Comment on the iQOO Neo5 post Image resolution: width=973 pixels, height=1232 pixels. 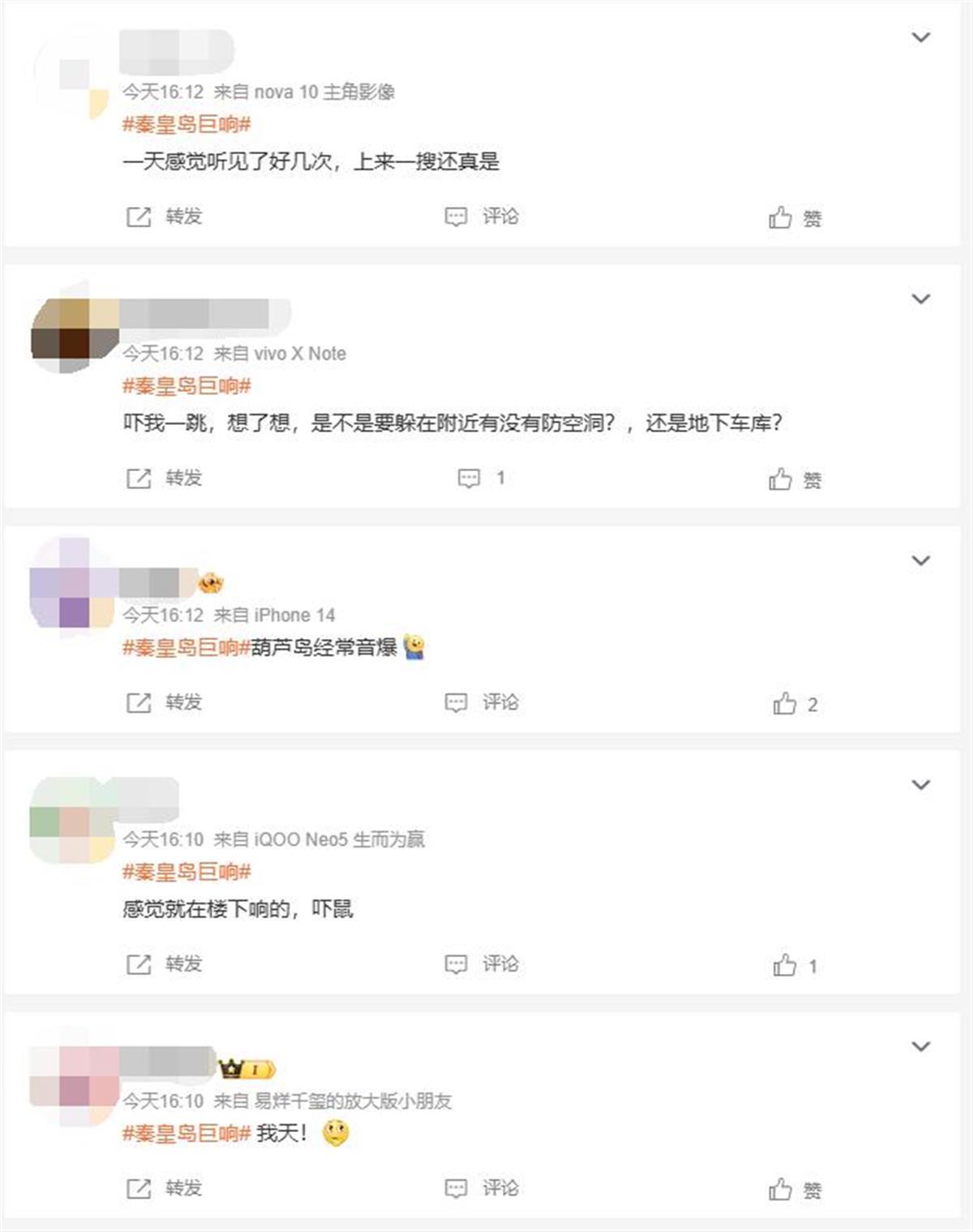[x=482, y=964]
